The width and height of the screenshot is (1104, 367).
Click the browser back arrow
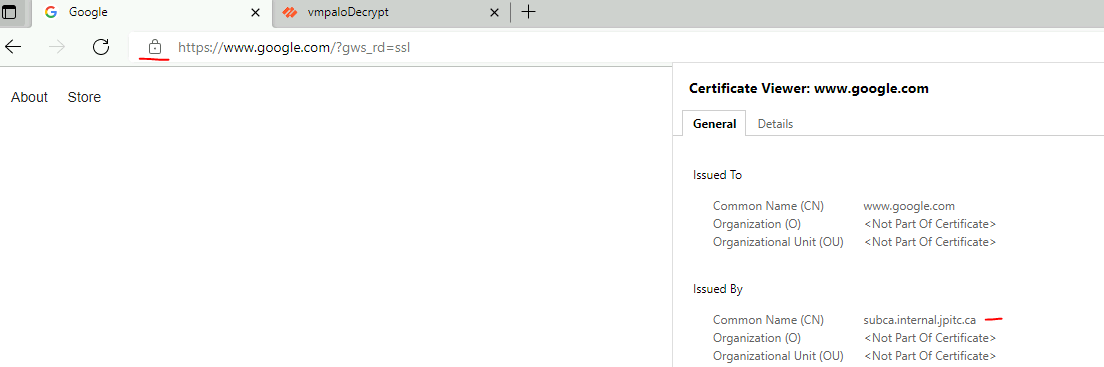click(13, 47)
